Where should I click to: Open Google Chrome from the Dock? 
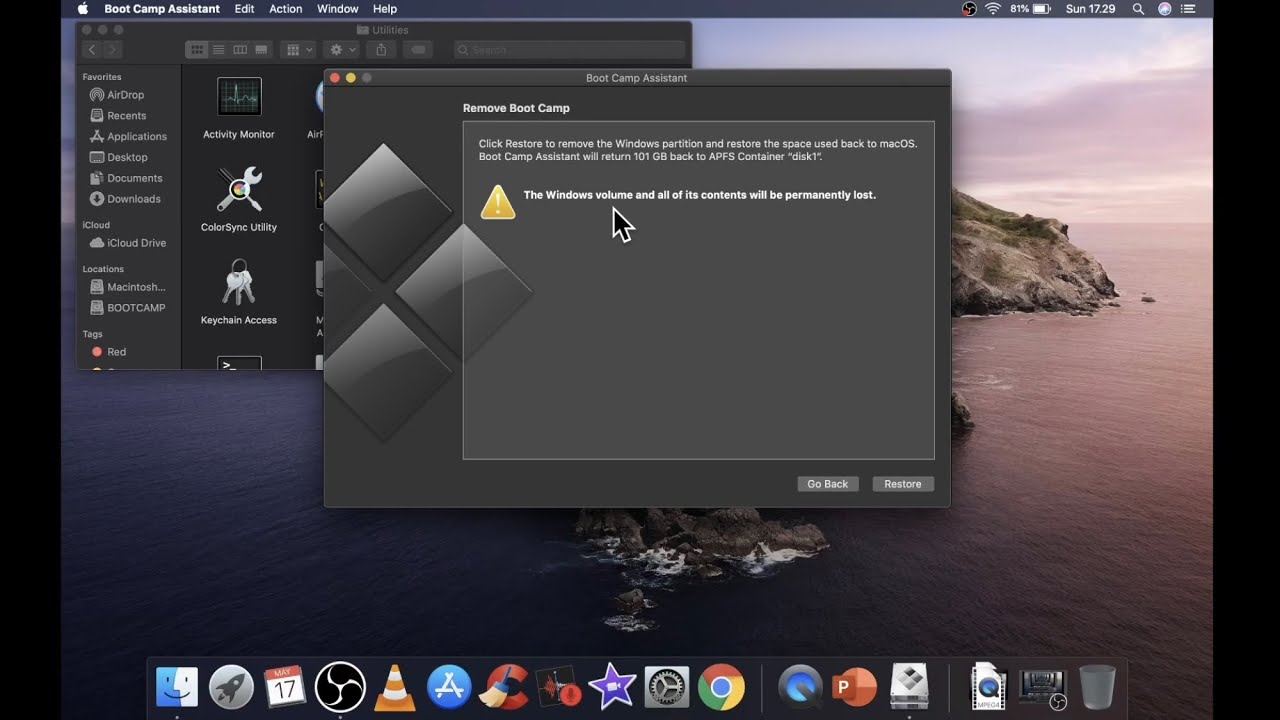tap(721, 687)
